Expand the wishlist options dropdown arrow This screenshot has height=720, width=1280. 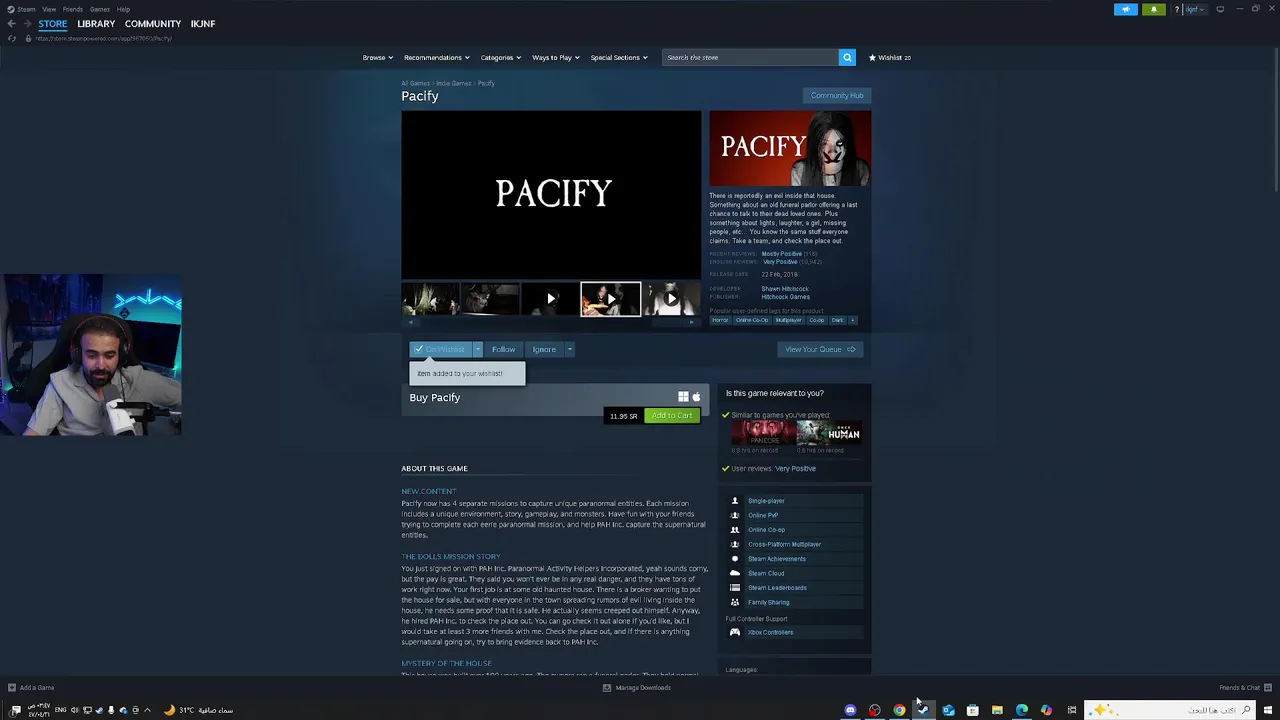478,349
